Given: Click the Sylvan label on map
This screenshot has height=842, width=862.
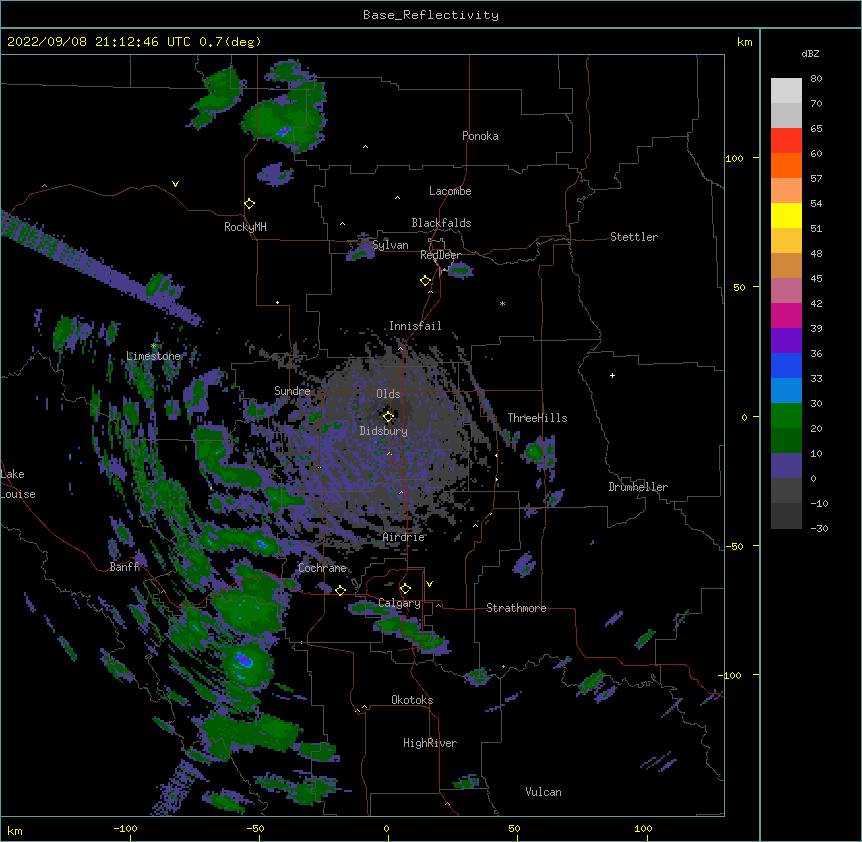Looking at the screenshot, I should [390, 245].
